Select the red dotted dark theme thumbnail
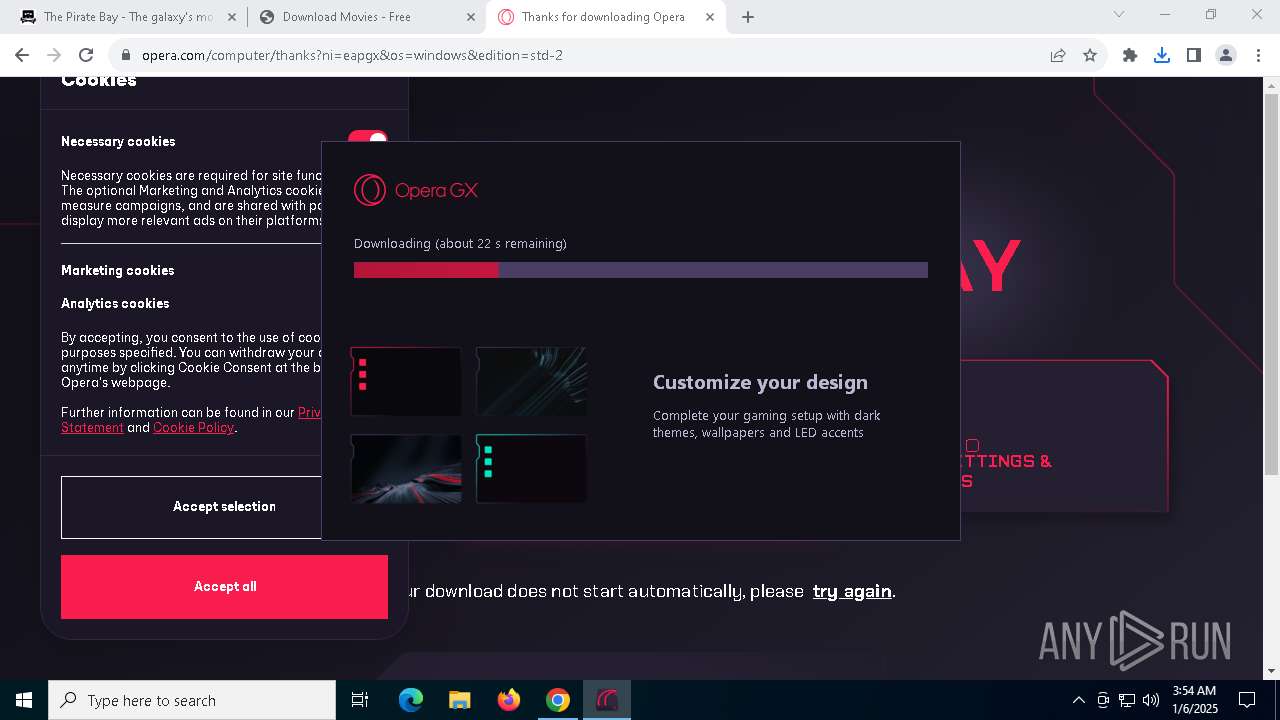This screenshot has height=720, width=1280. [x=406, y=381]
